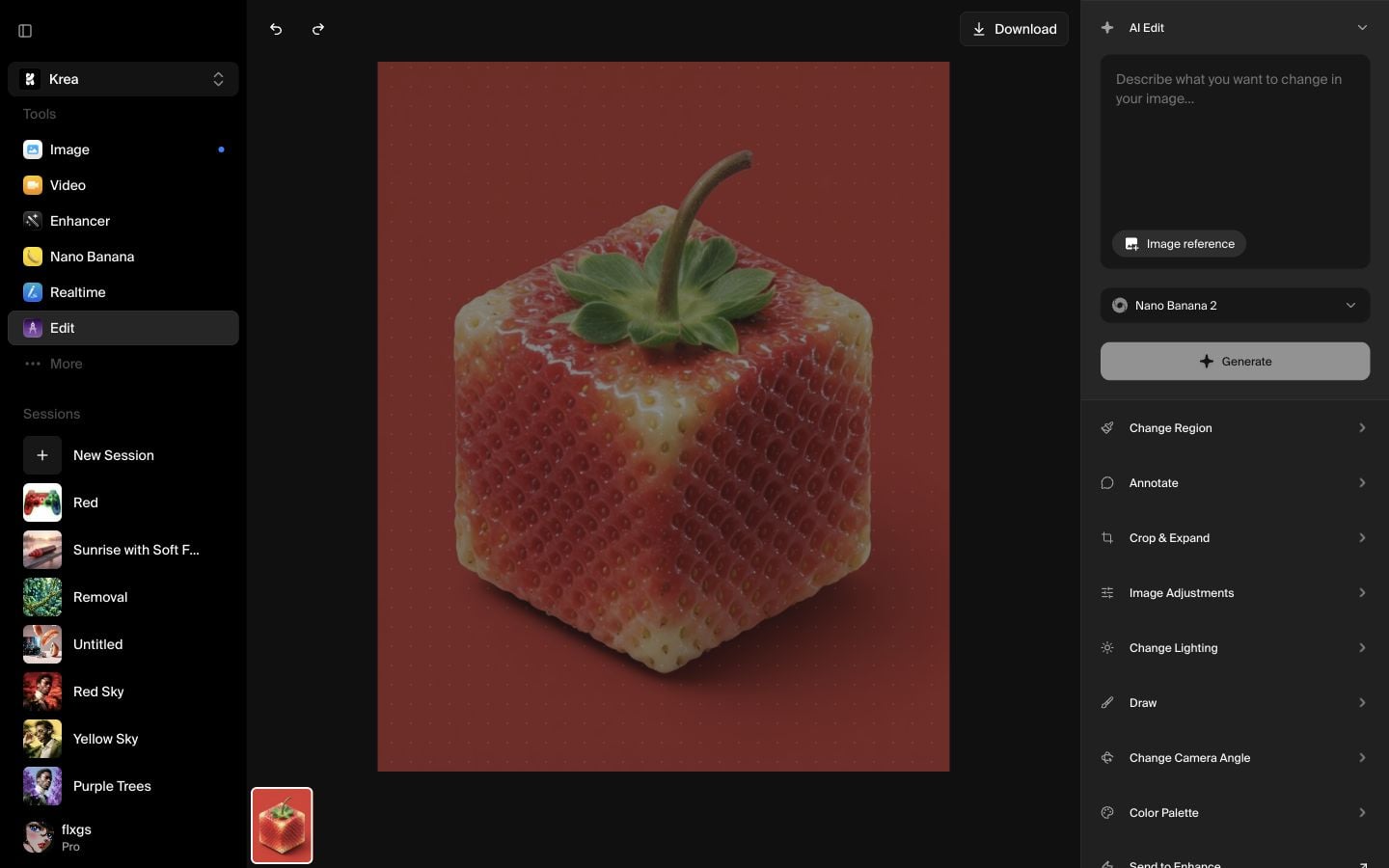Click the blue dot beside Image
The width and height of the screenshot is (1389, 868).
pos(221,149)
